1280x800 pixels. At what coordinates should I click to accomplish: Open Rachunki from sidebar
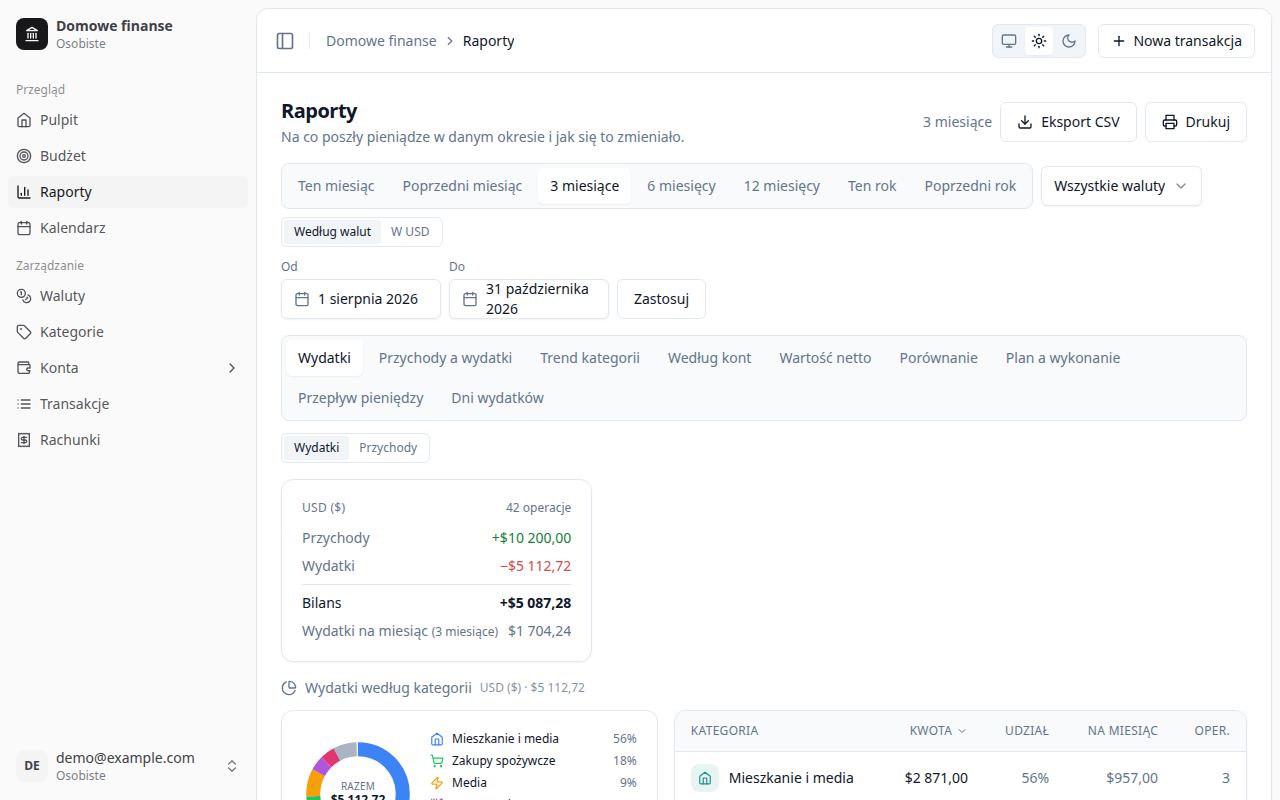128,440
